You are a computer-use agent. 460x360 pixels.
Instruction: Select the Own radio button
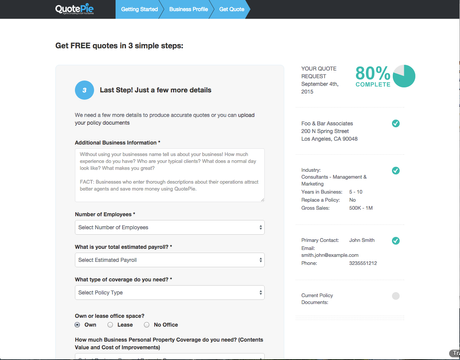[x=77, y=325]
